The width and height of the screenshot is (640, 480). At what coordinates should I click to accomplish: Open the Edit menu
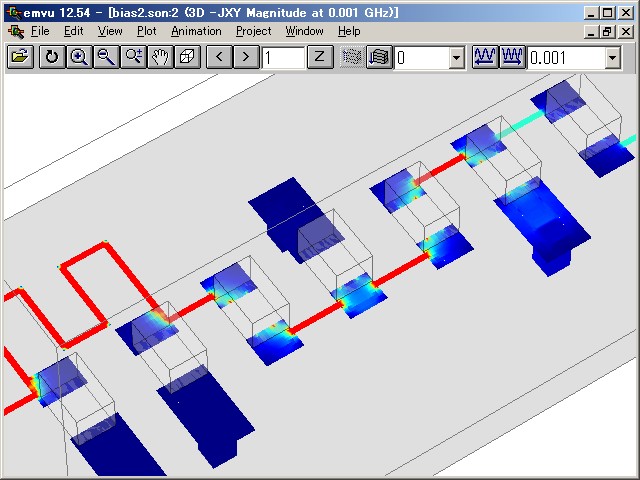pyautogui.click(x=73, y=31)
